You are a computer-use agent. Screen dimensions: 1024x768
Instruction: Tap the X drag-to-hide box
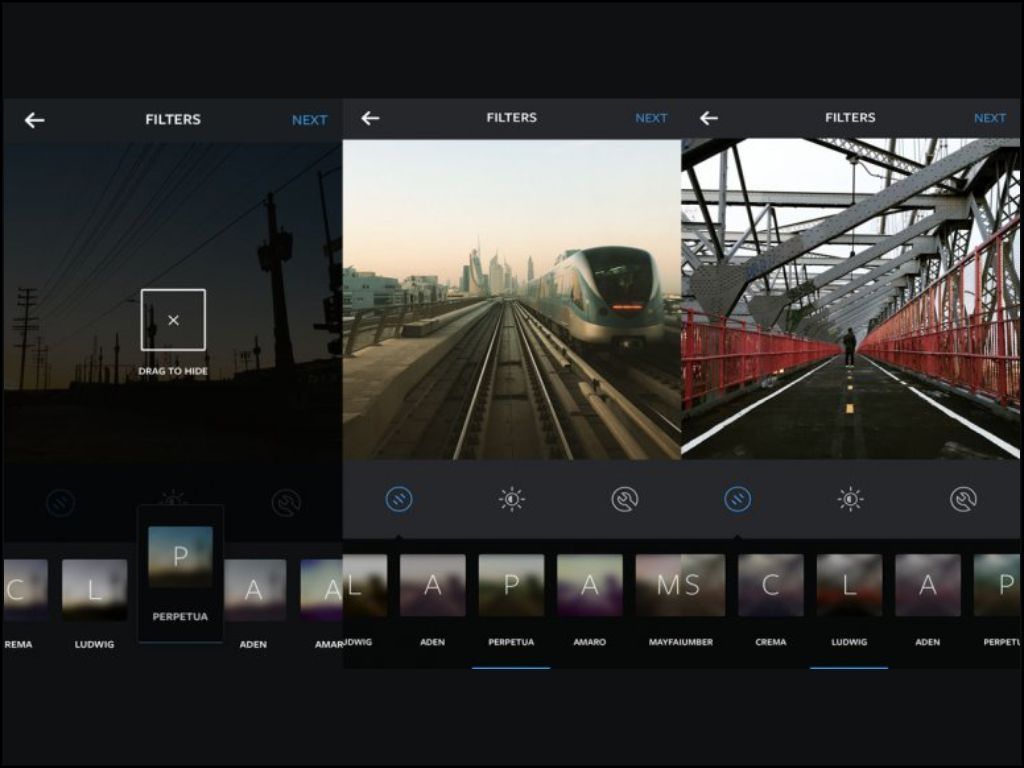(x=173, y=320)
